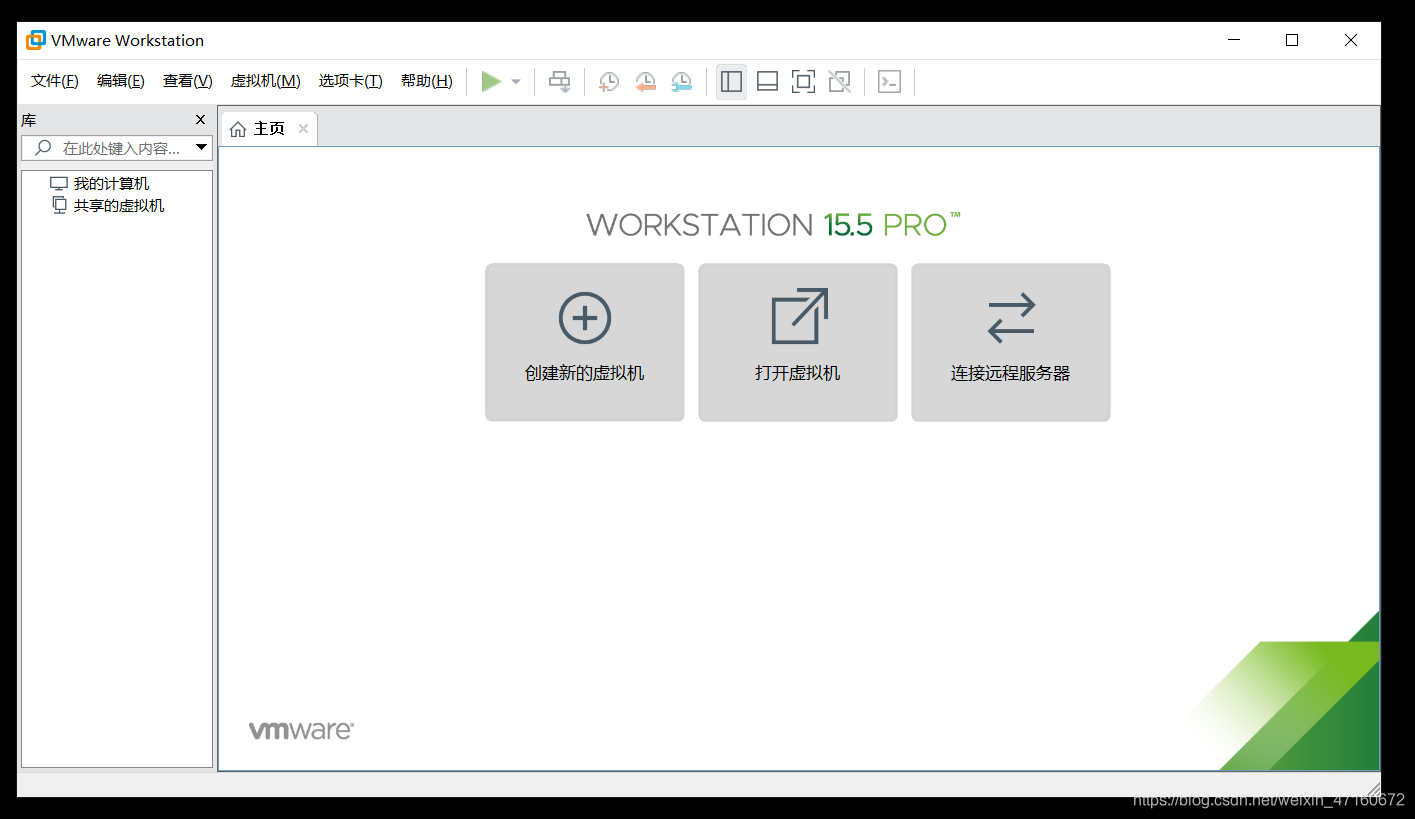This screenshot has height=819, width=1415.
Task: Click the 连接远程服务器 button
Action: (x=1011, y=342)
